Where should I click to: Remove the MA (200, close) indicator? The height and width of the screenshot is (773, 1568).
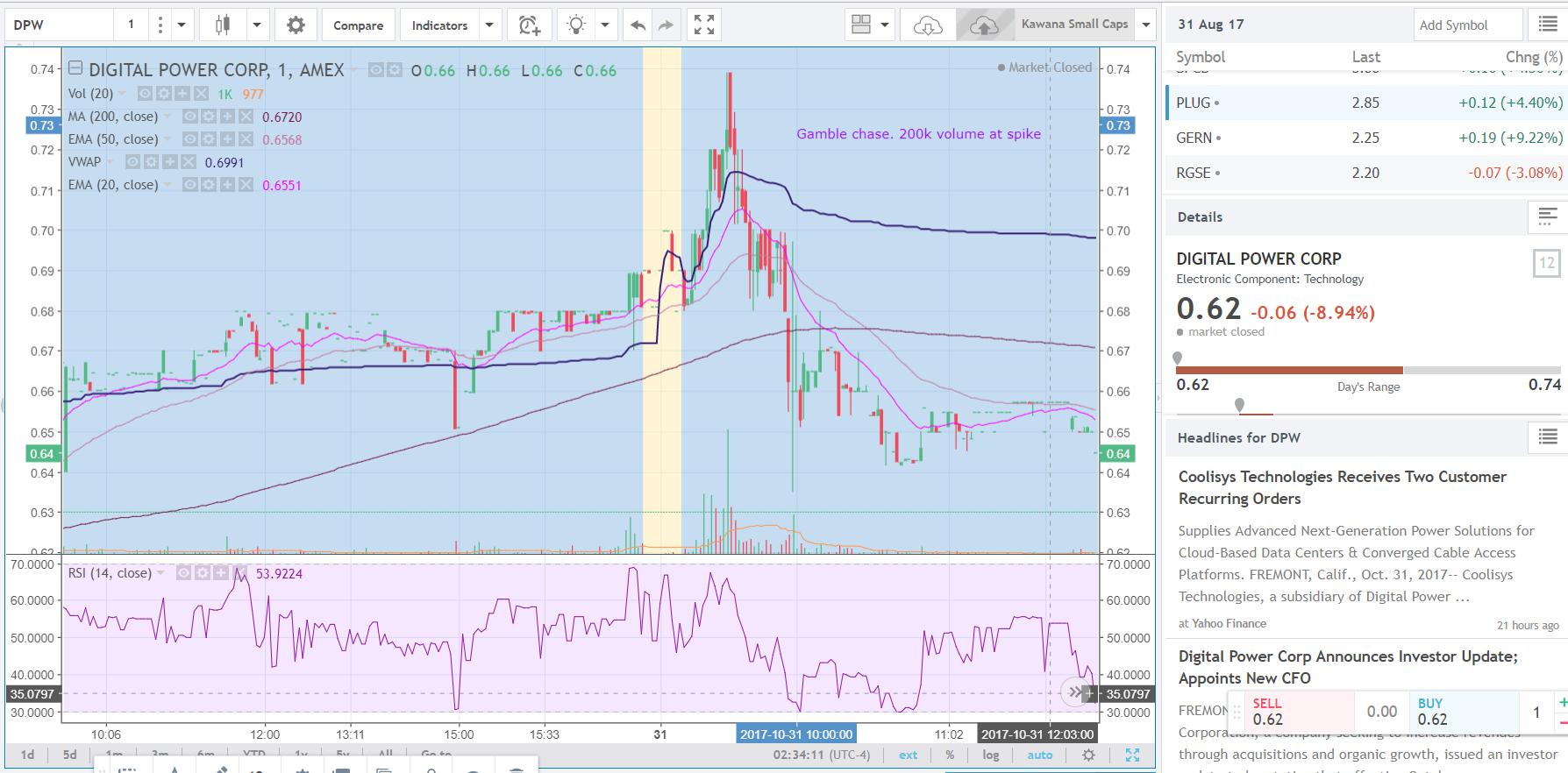pos(246,117)
